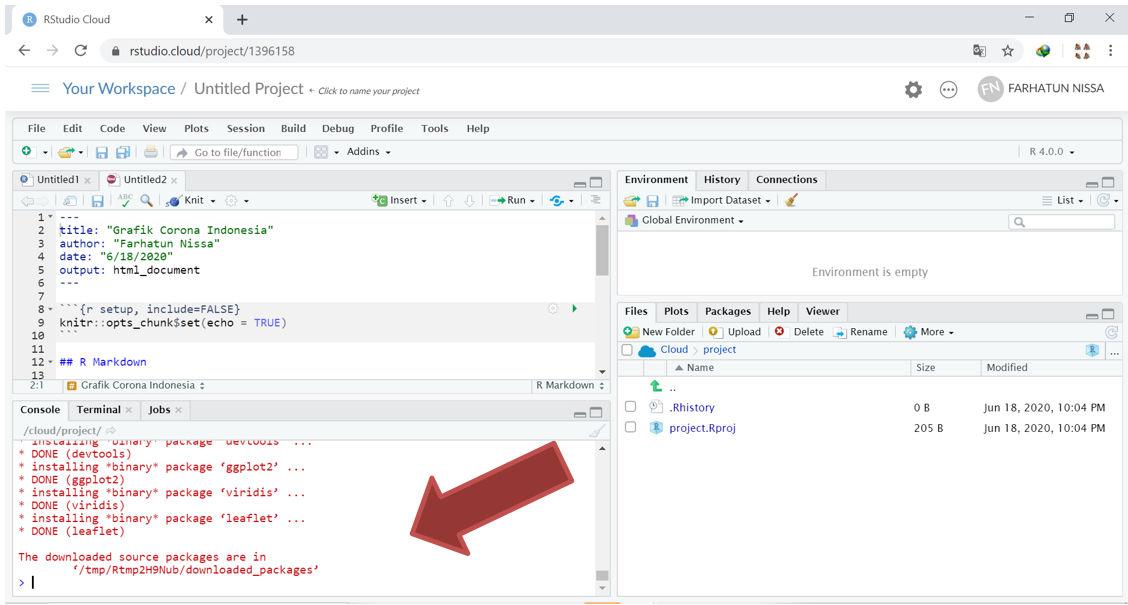Image resolution: width=1128 pixels, height=605 pixels.
Task: Check the project.Rproj file checkbox
Action: tap(630, 427)
